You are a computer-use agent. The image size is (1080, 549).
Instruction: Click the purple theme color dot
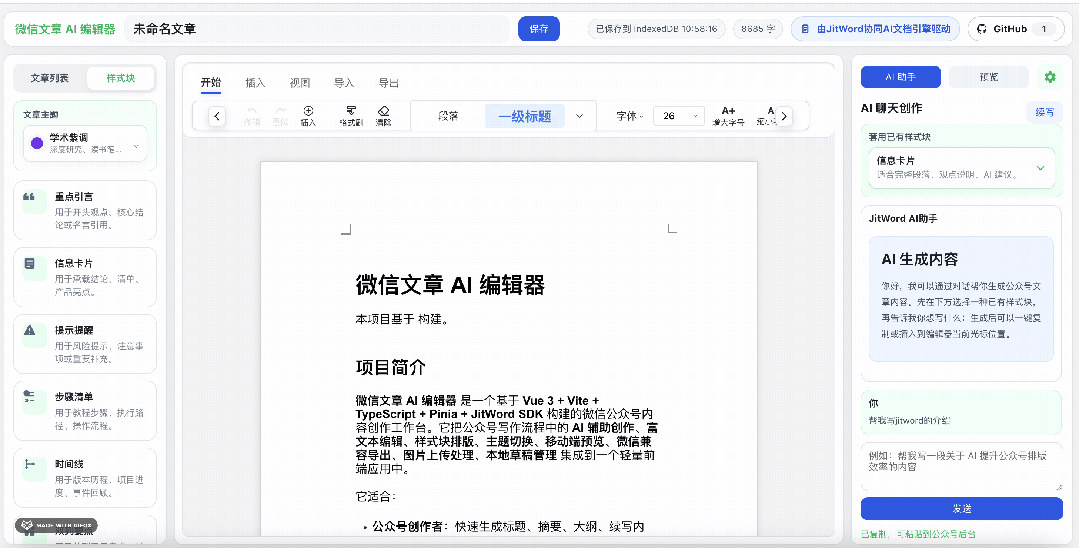37,143
